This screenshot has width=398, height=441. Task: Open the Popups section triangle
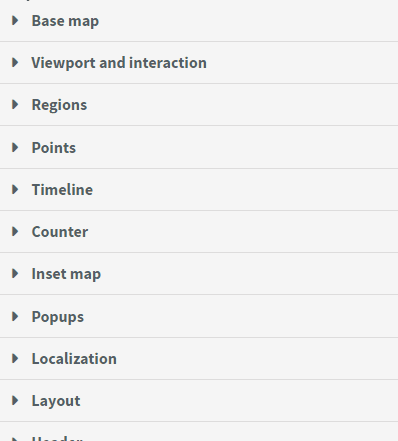[15, 316]
